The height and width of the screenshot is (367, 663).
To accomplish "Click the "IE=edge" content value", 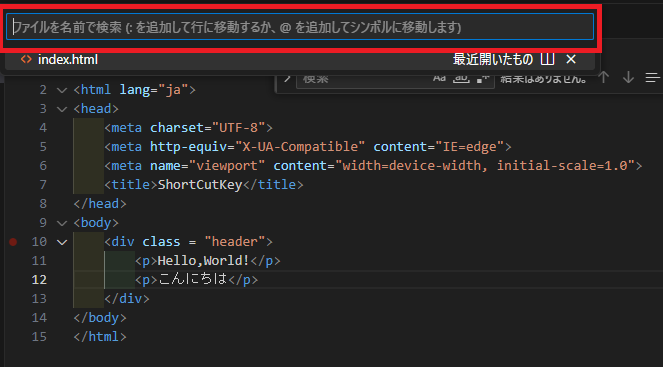I will point(469,147).
